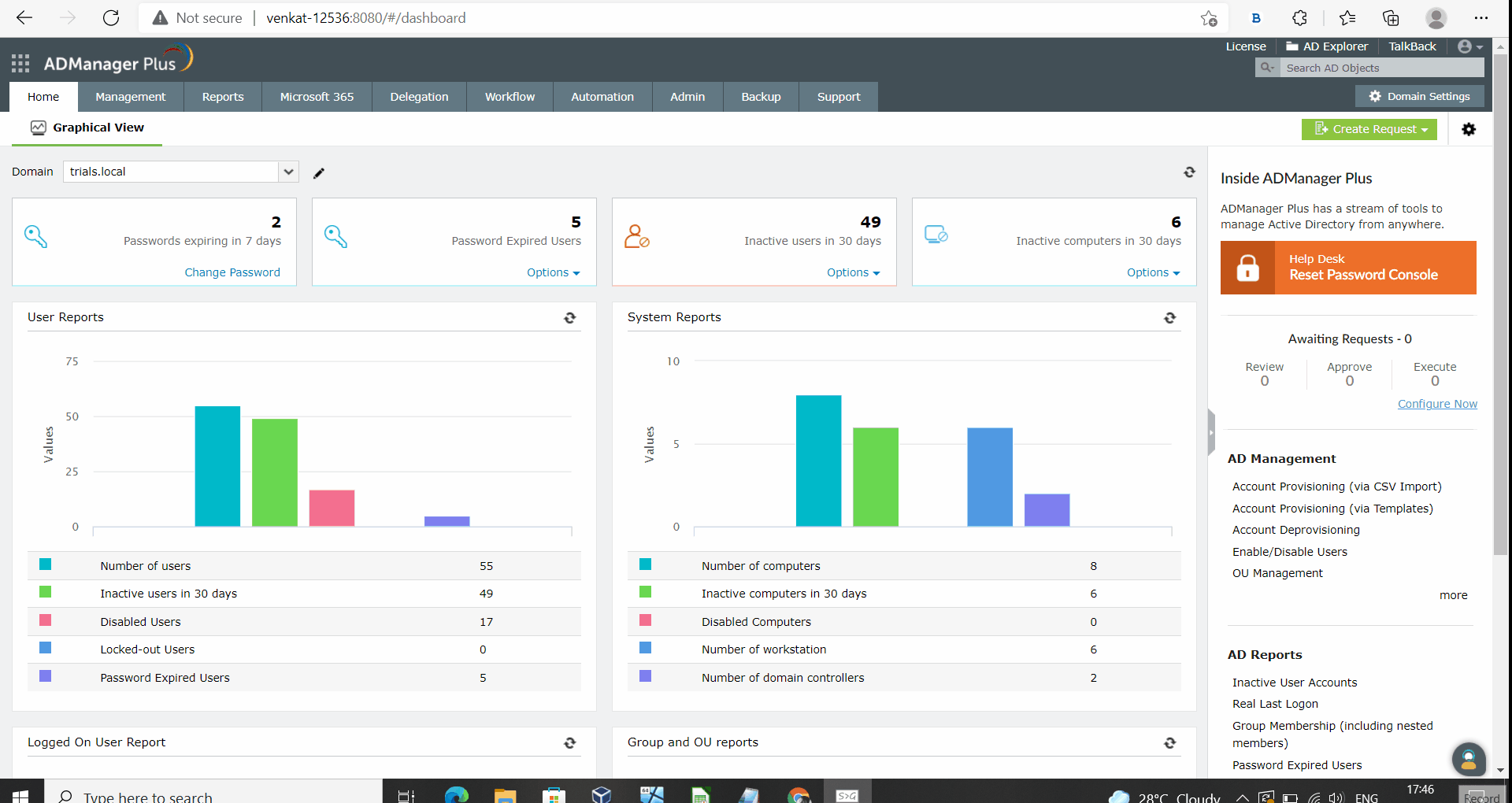Viewport: 1512px width, 803px height.
Task: Open the Backup tab
Action: tap(761, 97)
